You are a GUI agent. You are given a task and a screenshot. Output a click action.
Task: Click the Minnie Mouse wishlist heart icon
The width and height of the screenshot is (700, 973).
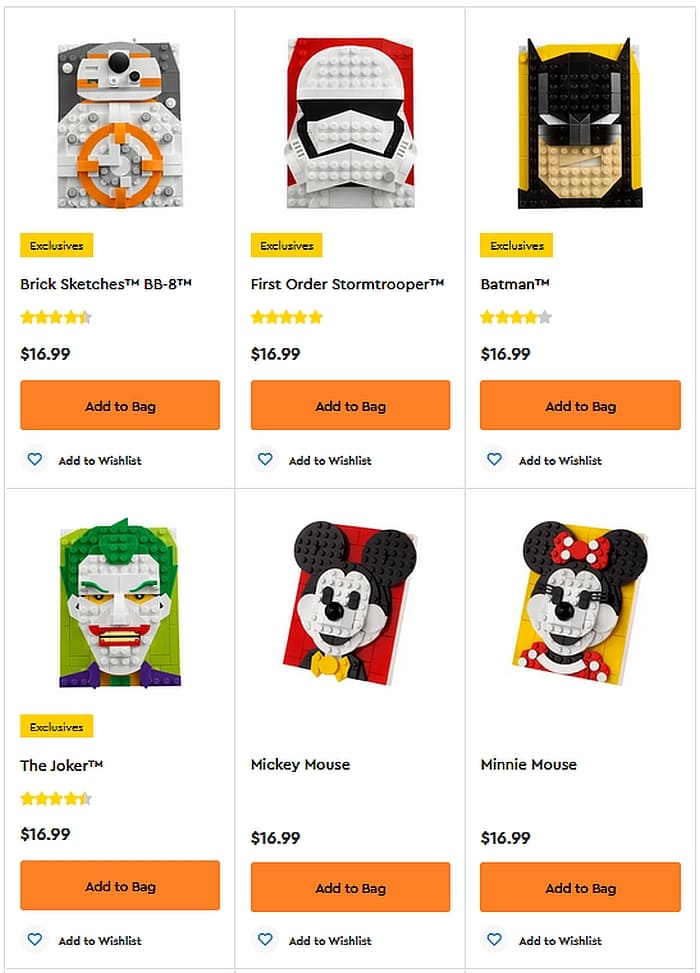[x=495, y=940]
